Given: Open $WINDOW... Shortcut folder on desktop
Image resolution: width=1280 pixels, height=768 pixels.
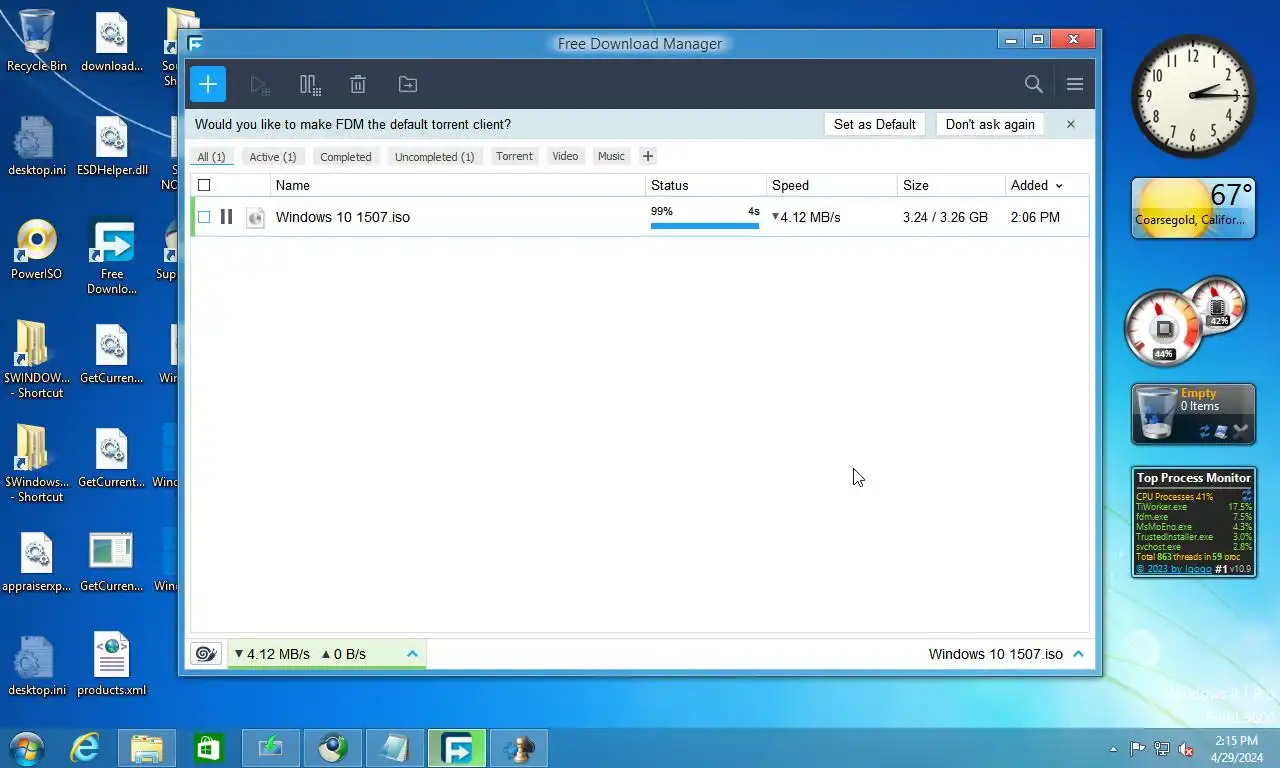Looking at the screenshot, I should point(37,359).
